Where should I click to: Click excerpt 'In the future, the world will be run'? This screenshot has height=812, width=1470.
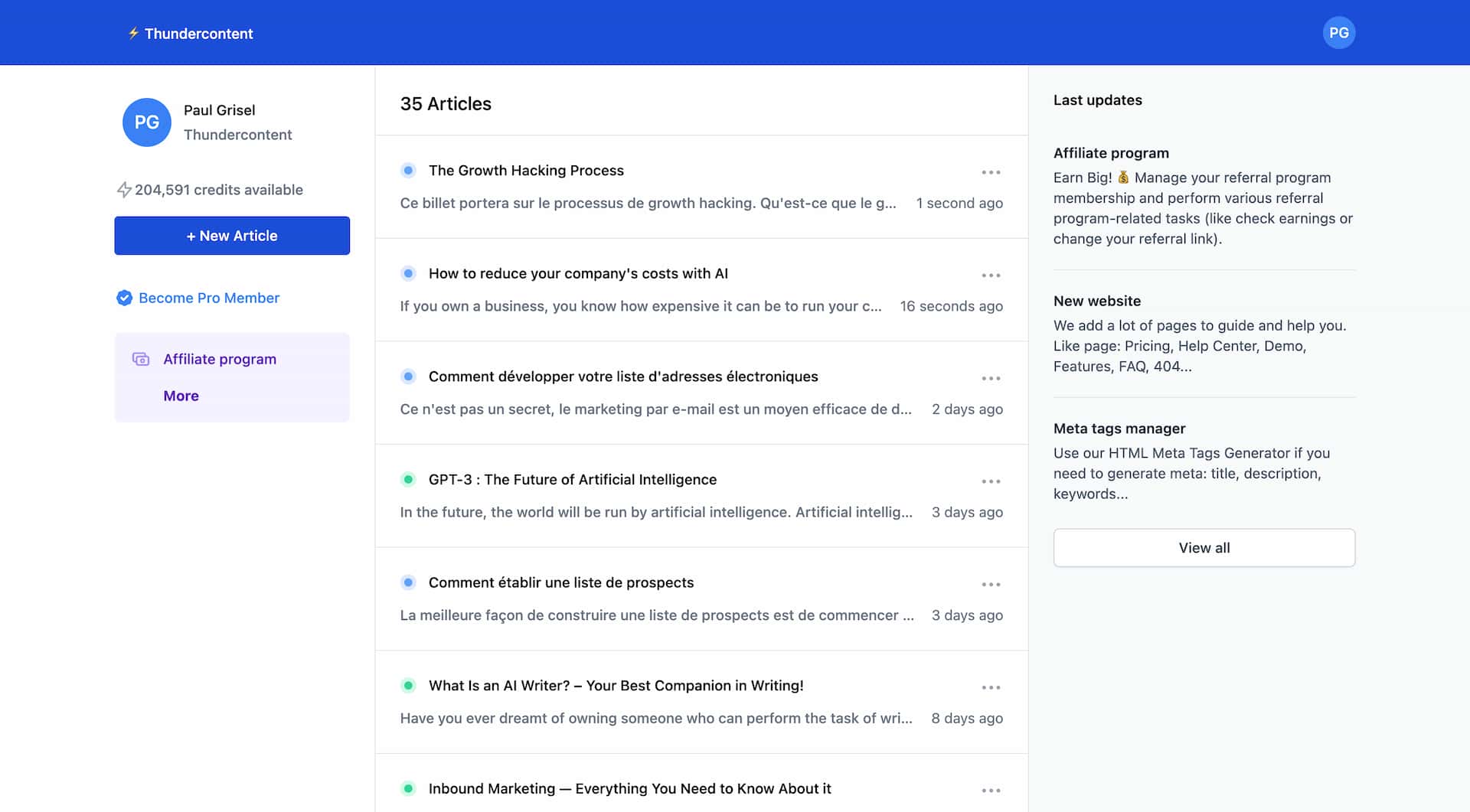[x=656, y=512]
